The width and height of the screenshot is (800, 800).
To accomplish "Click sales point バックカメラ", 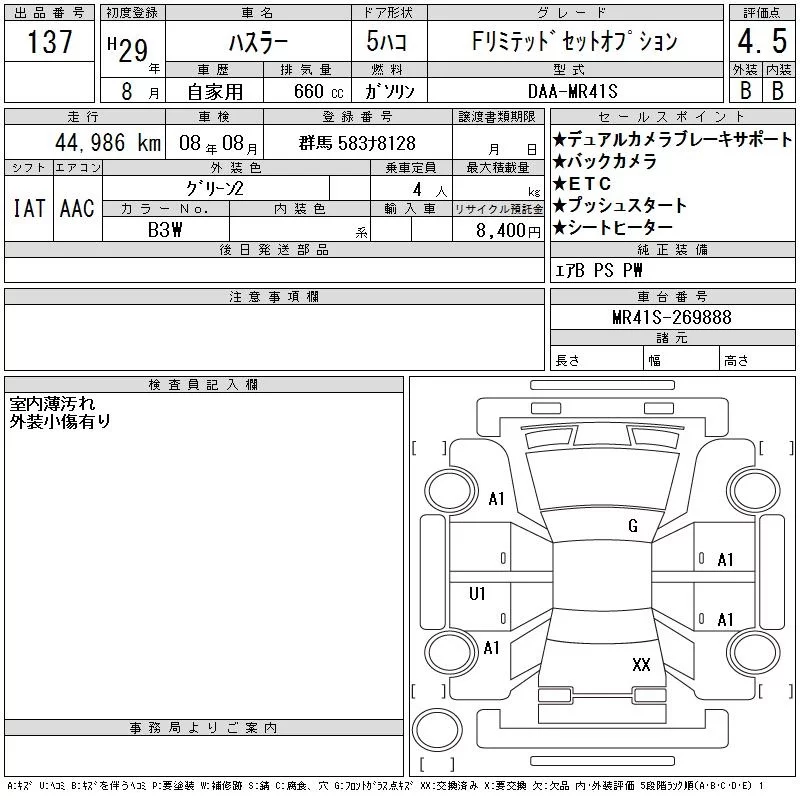I will 605,161.
